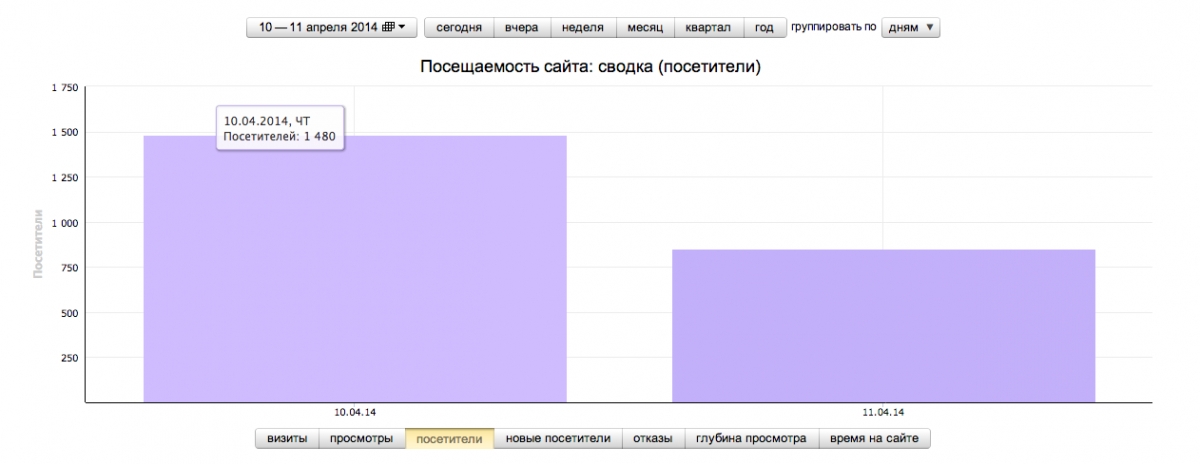The width and height of the screenshot is (1200, 464).
Task: Switch period to месяц
Action: [x=645, y=27]
